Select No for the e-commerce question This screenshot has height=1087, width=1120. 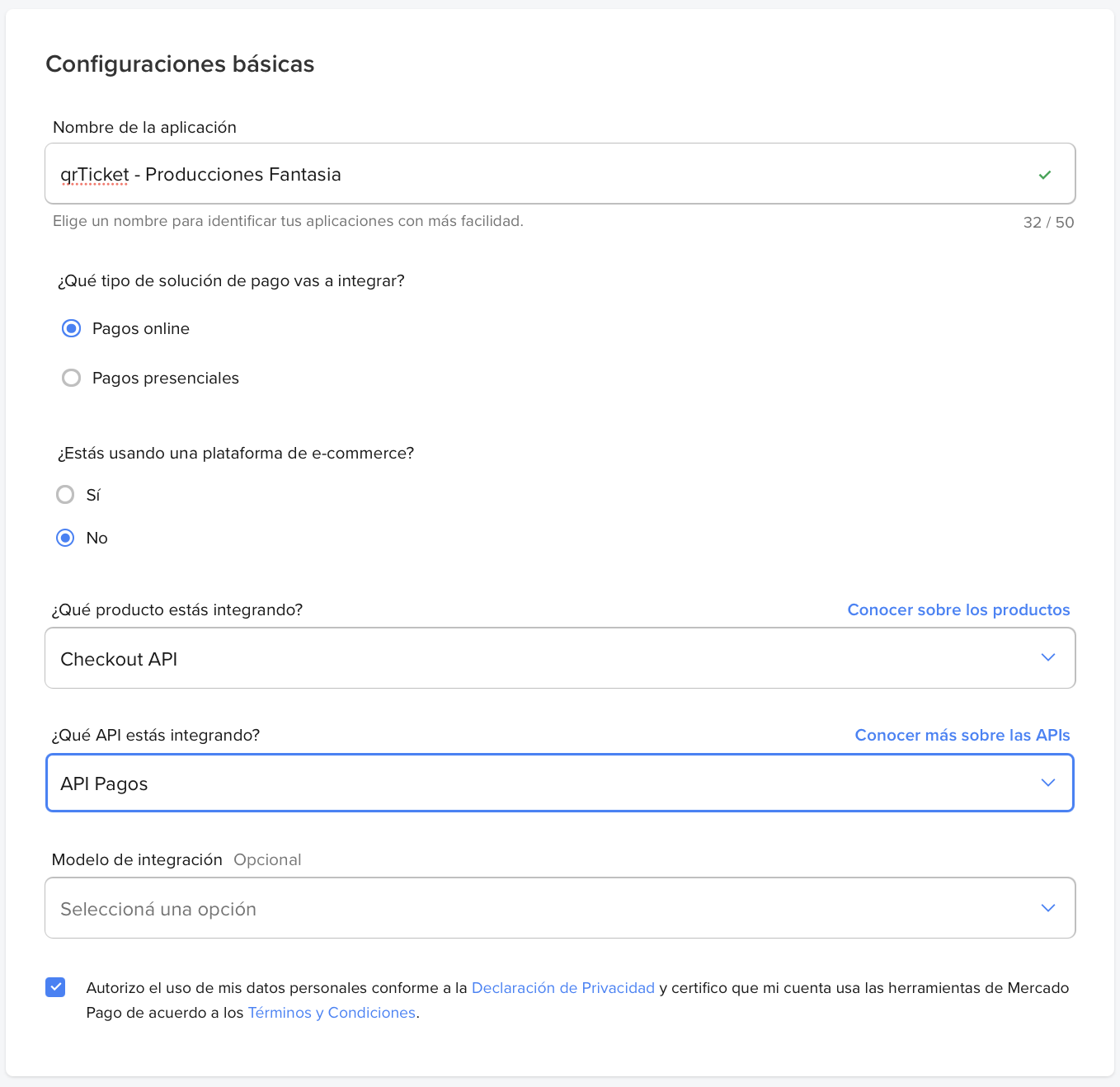click(x=65, y=538)
